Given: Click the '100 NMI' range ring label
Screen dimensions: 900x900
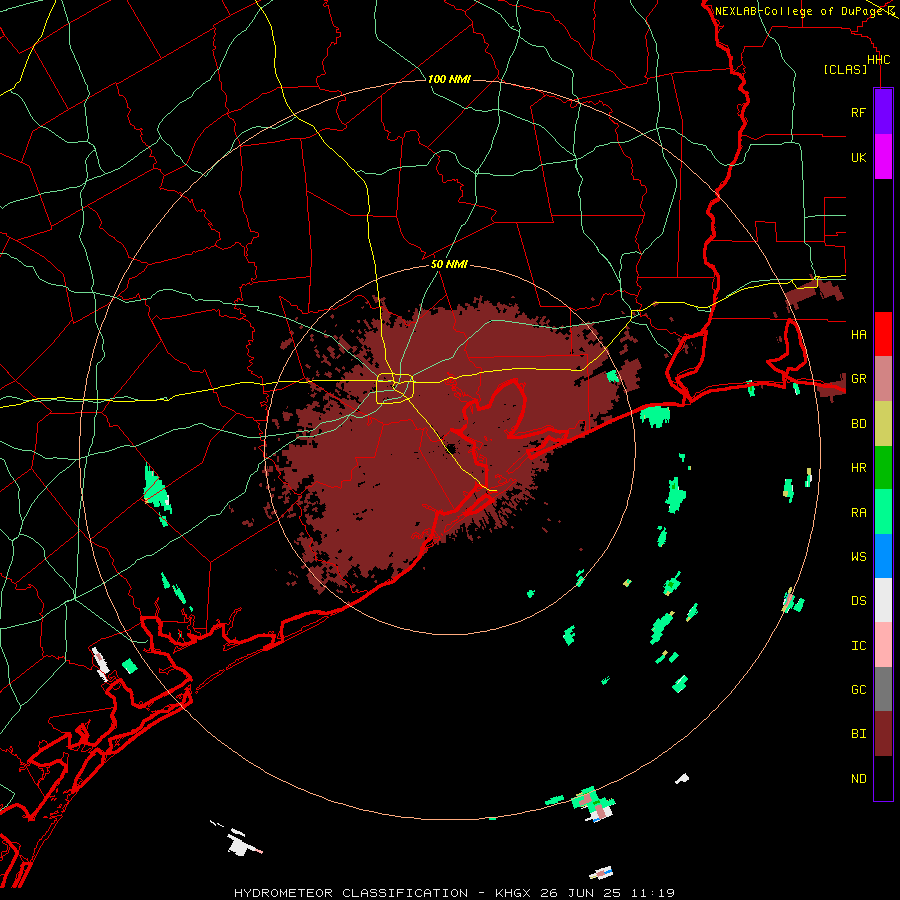Looking at the screenshot, I should coord(449,79).
